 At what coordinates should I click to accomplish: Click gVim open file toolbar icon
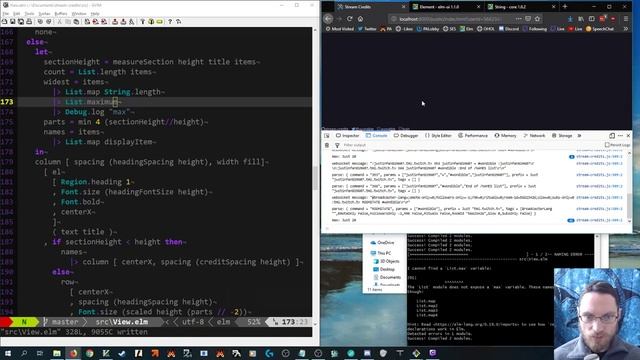tap(4, 21)
